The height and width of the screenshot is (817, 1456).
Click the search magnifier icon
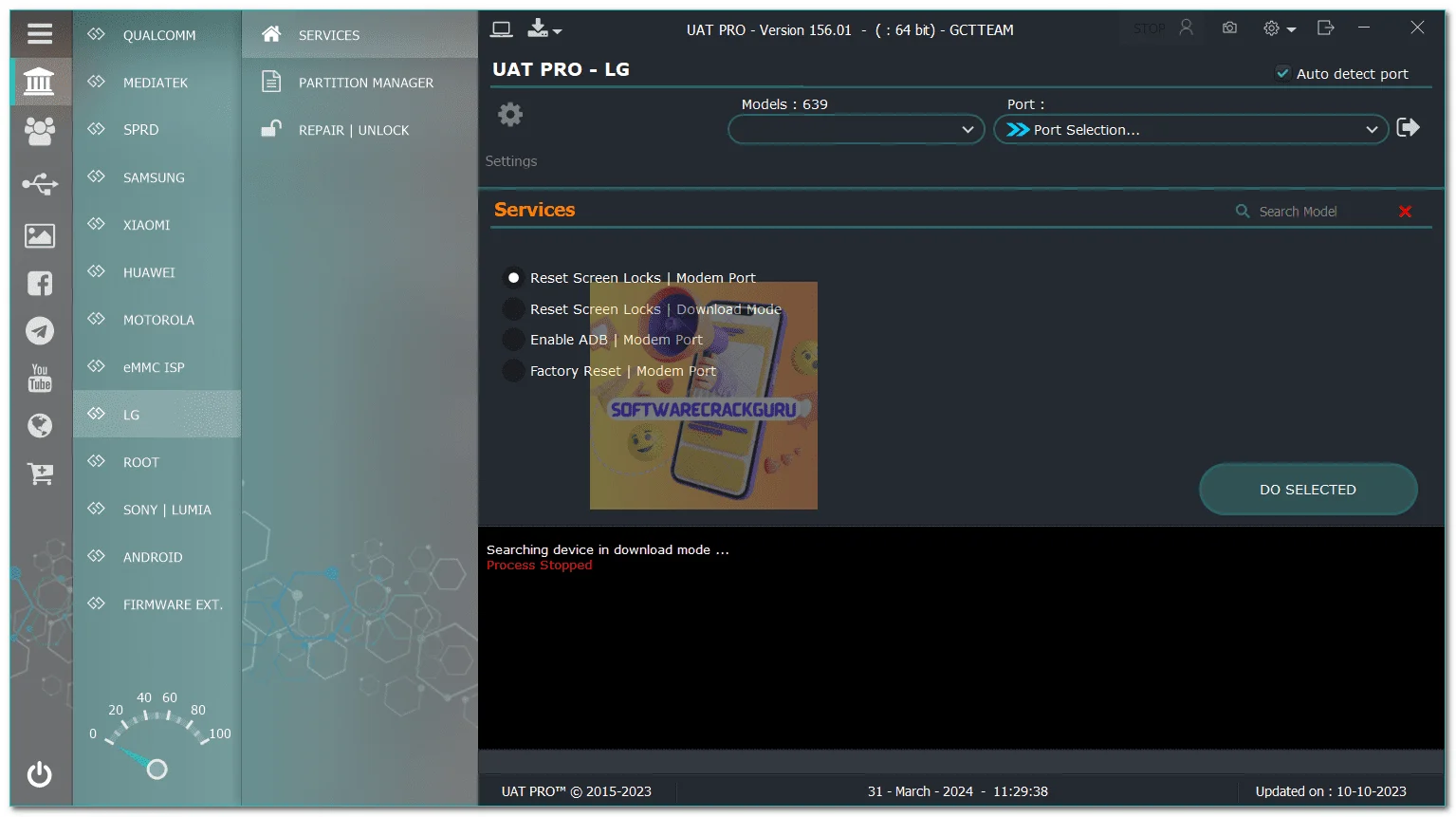pos(1243,211)
